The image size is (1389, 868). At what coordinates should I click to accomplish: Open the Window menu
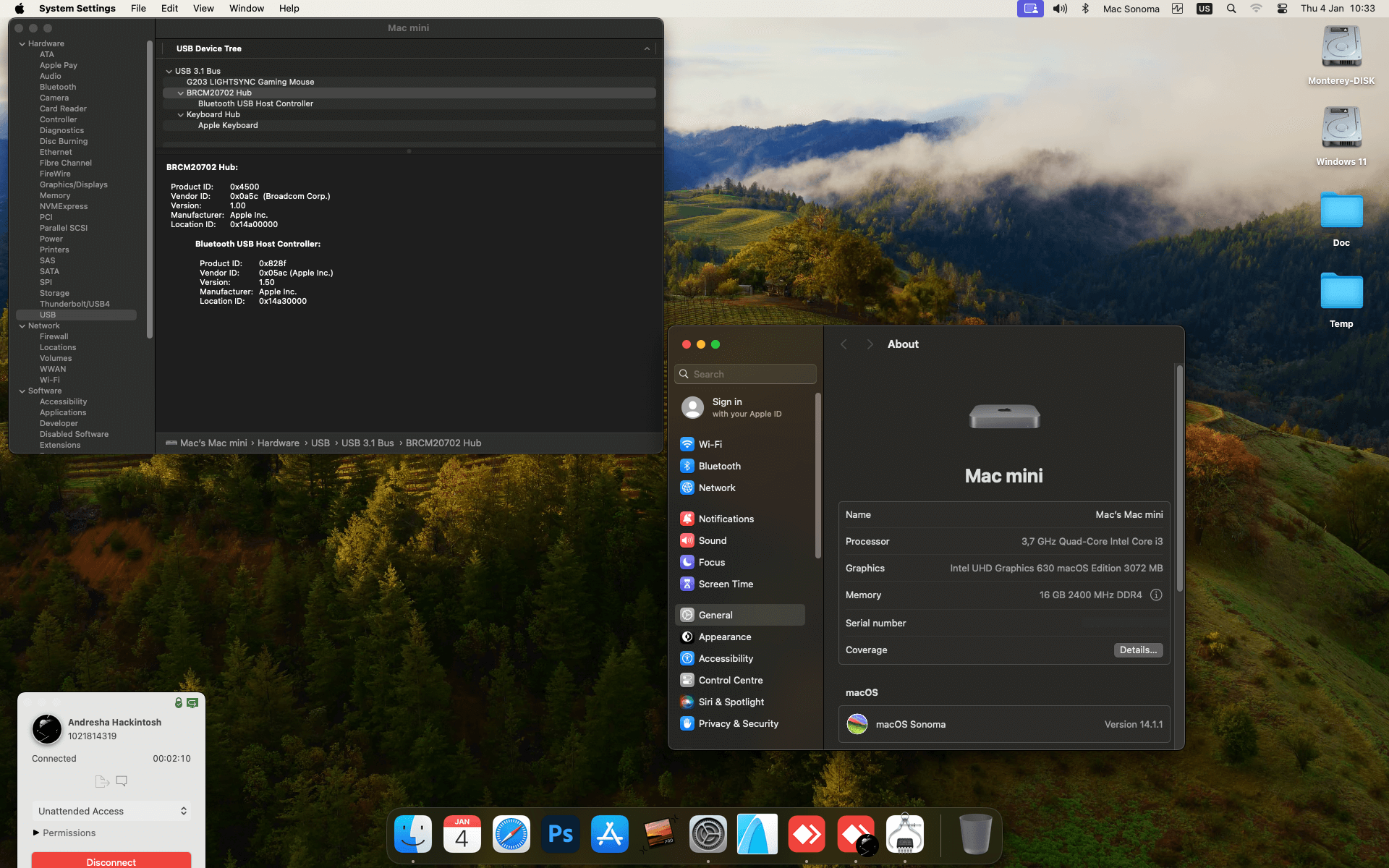click(x=246, y=9)
